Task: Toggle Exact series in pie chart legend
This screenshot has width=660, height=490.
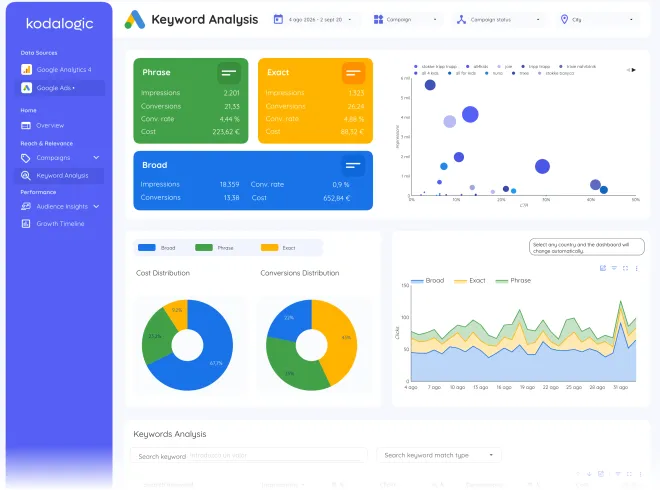Action: (x=278, y=248)
